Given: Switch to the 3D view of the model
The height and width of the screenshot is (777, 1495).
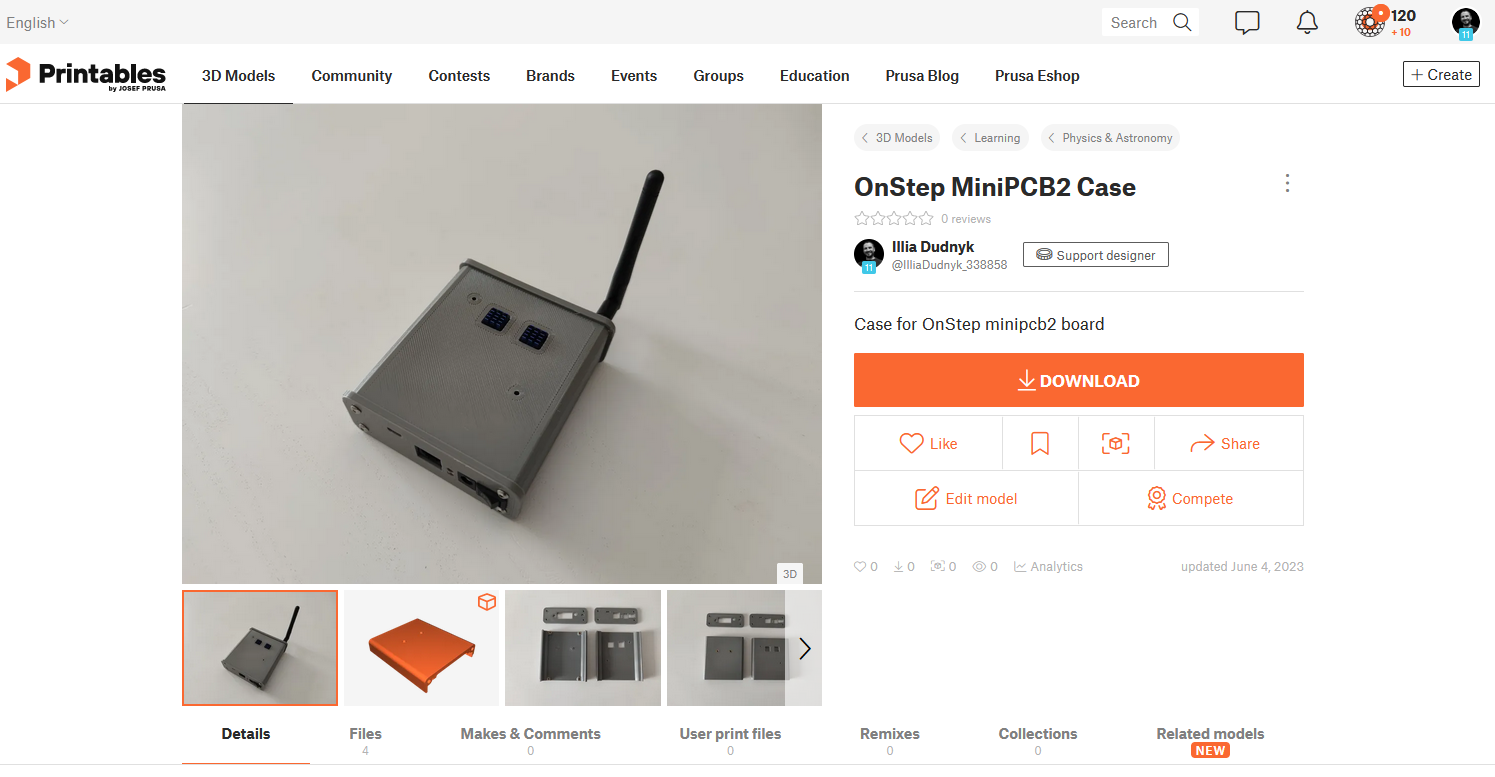Looking at the screenshot, I should [789, 574].
